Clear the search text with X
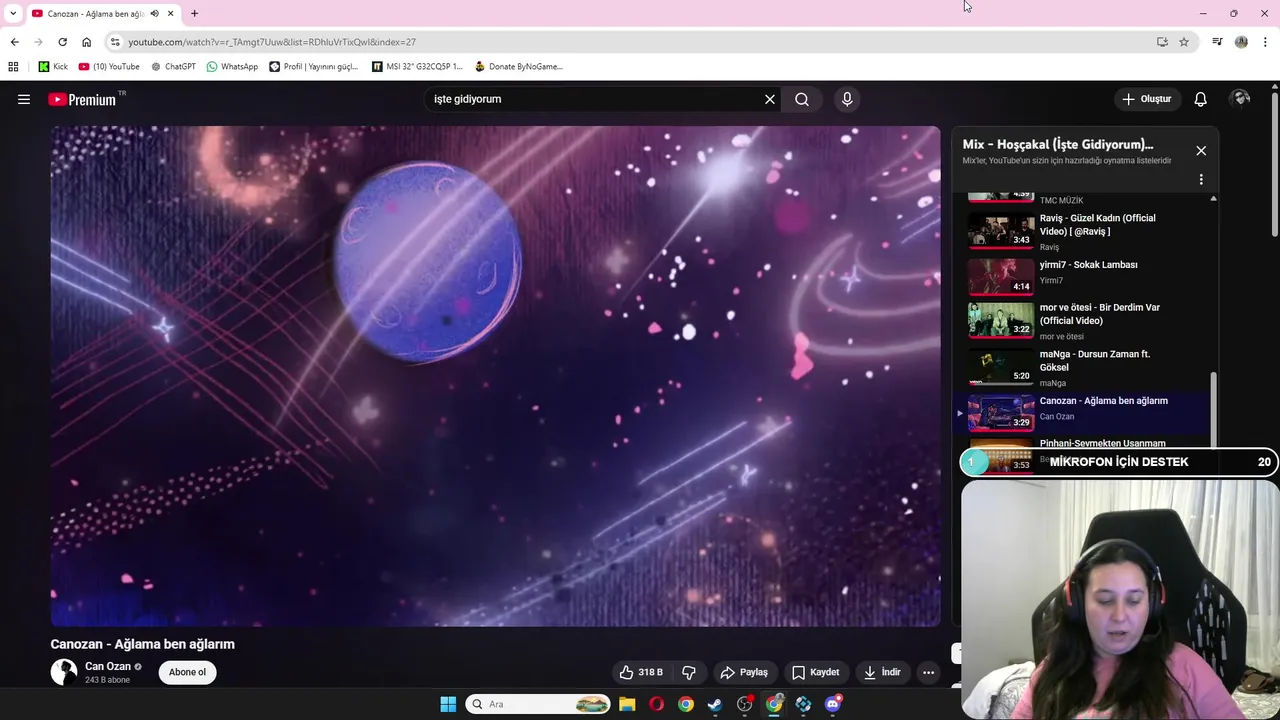Image resolution: width=1280 pixels, height=720 pixels. [x=770, y=99]
